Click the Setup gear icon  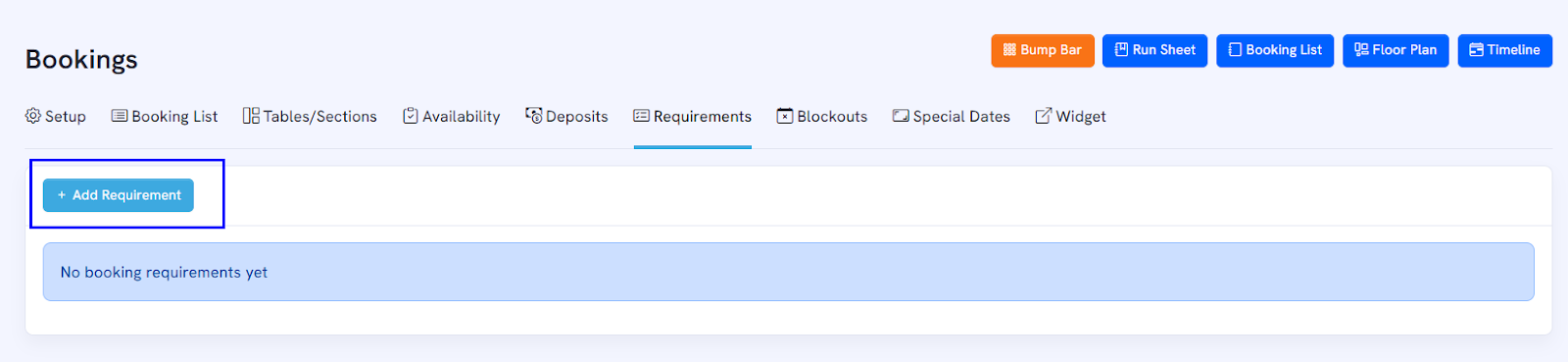(33, 116)
